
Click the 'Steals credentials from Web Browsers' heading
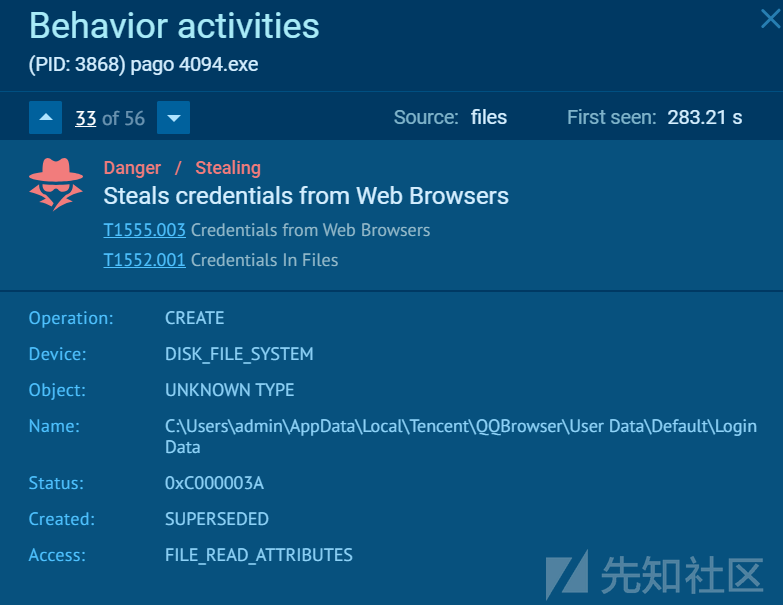306,196
